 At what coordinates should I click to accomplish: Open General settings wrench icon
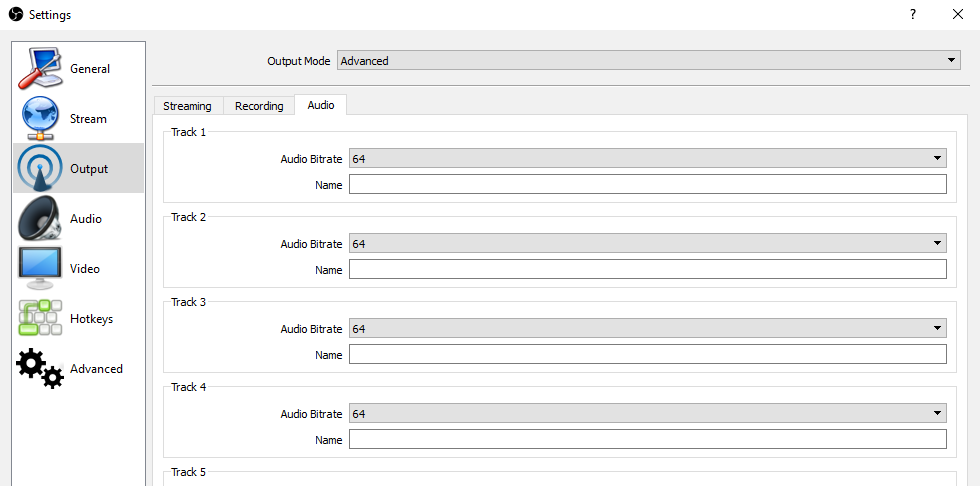tap(40, 69)
